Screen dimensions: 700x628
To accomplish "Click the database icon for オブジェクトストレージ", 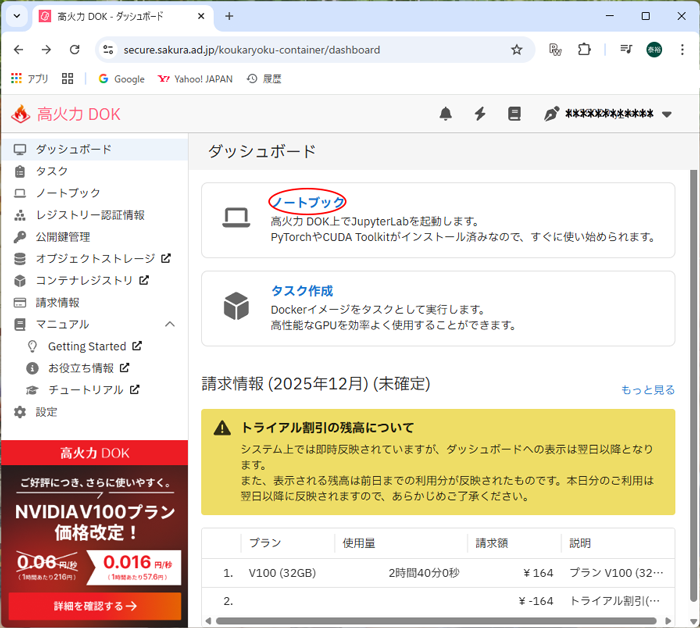I will [x=20, y=259].
